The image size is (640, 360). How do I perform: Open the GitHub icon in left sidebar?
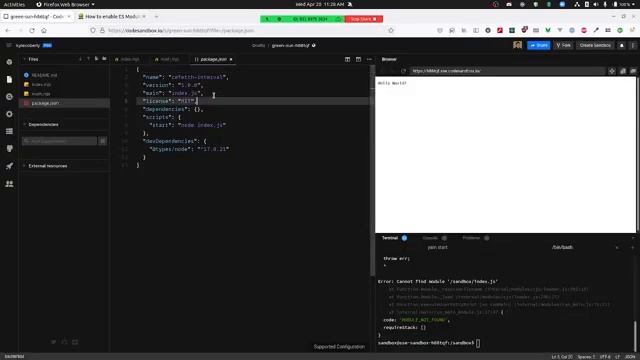tap(9, 149)
